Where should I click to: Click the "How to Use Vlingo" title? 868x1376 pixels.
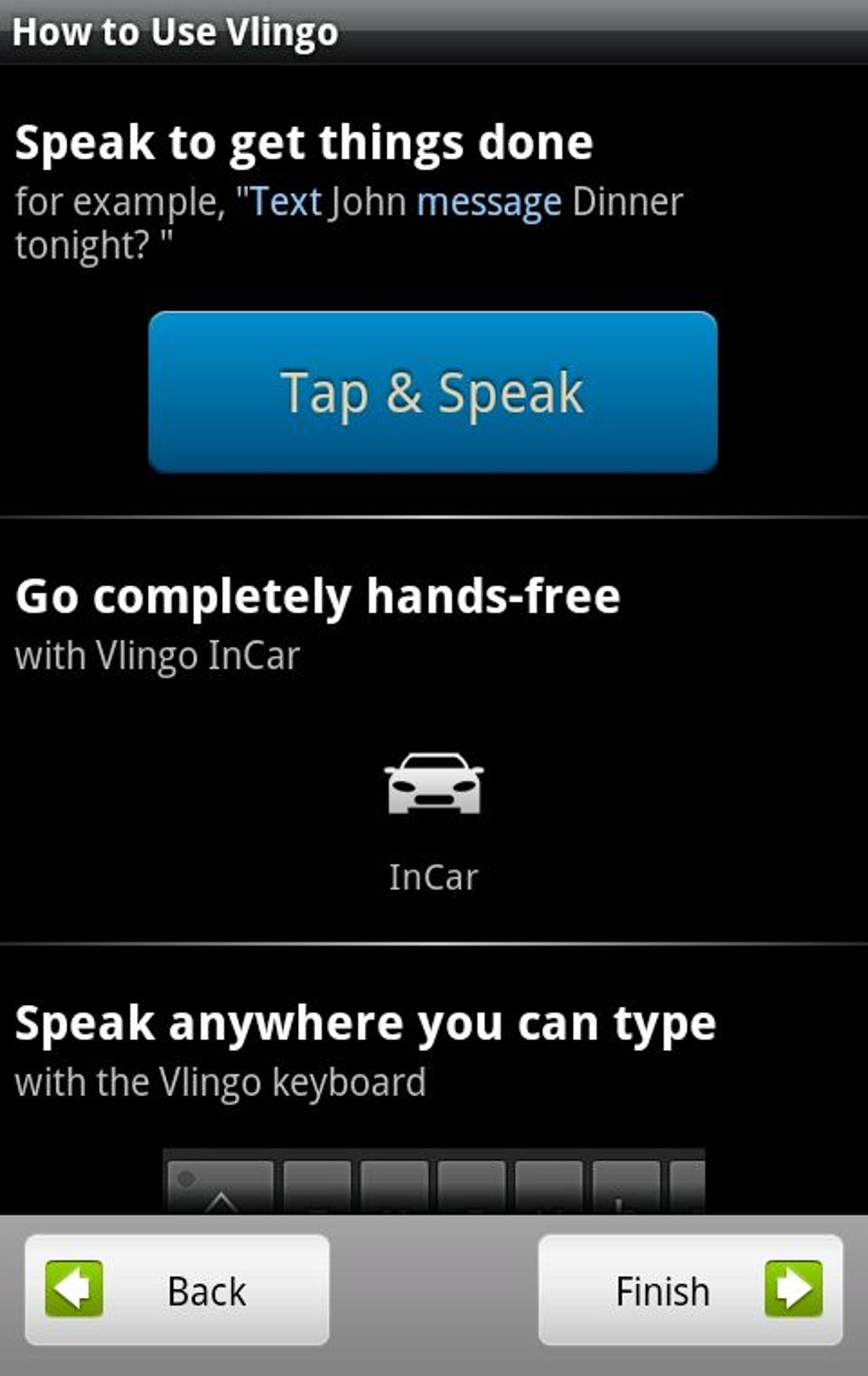(x=175, y=32)
